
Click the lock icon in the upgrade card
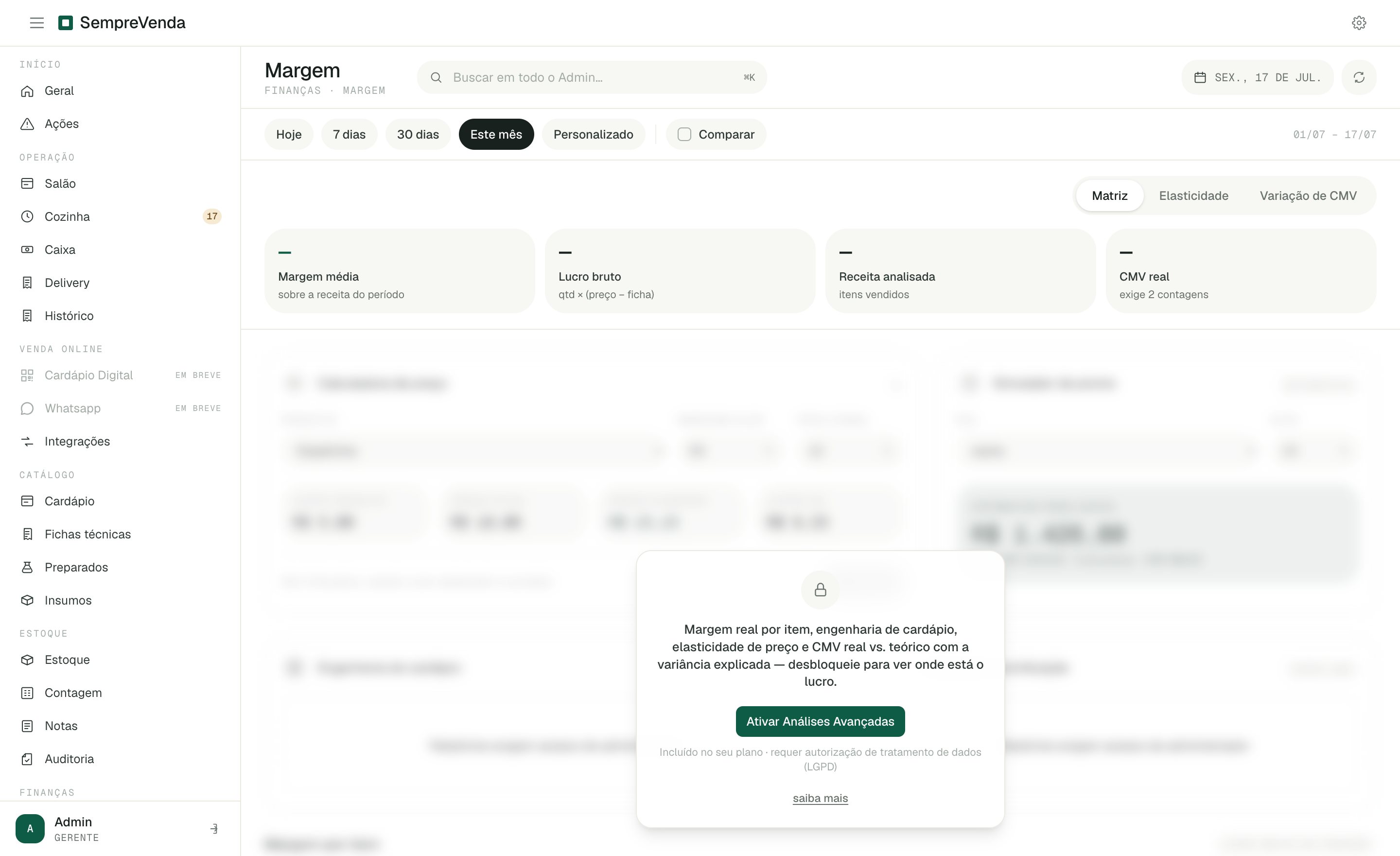pyautogui.click(x=820, y=590)
